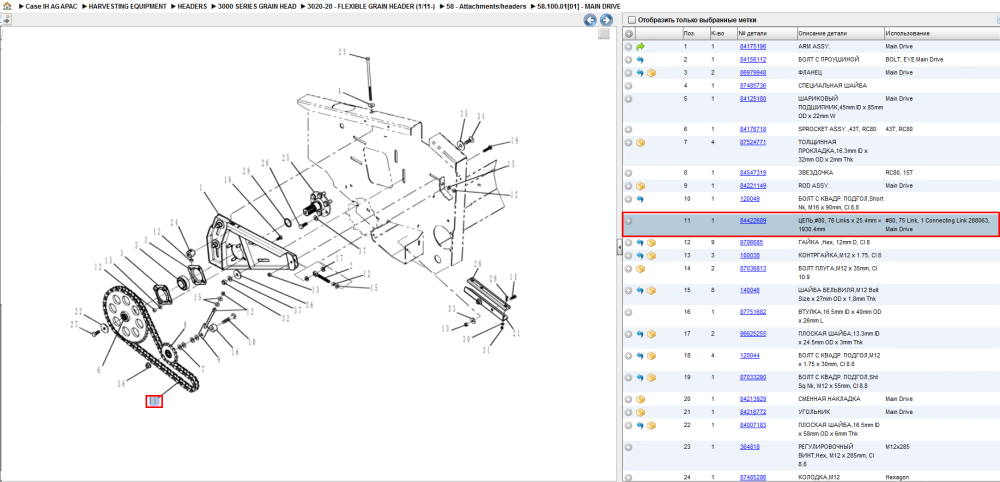The width and height of the screenshot is (1000, 482).
Task: Select the highlighted callout 11 in diagram
Action: 154,401
